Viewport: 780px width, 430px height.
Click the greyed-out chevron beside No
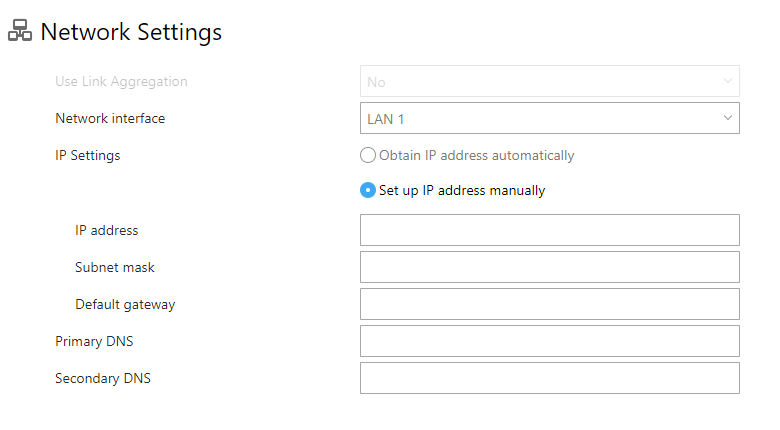727,81
